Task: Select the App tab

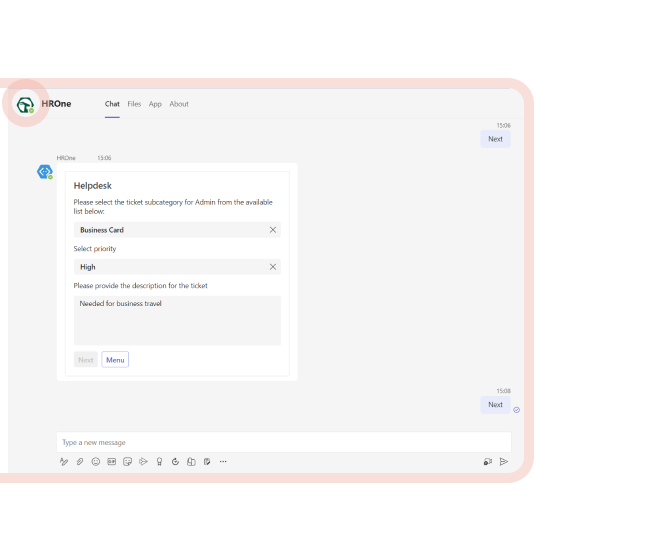Action: pyautogui.click(x=155, y=104)
